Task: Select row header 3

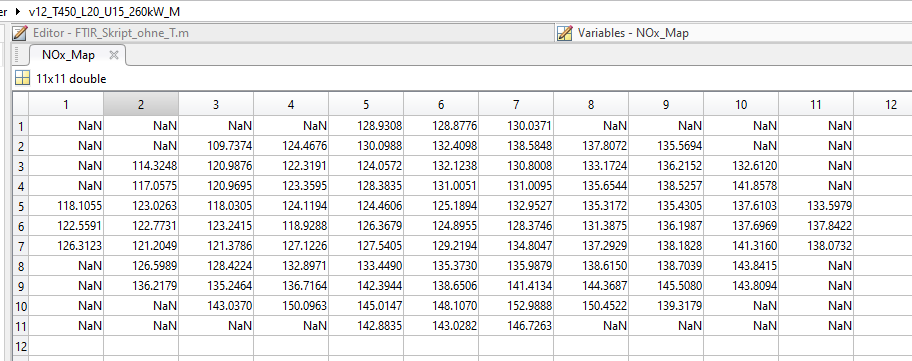Action: 20,166
